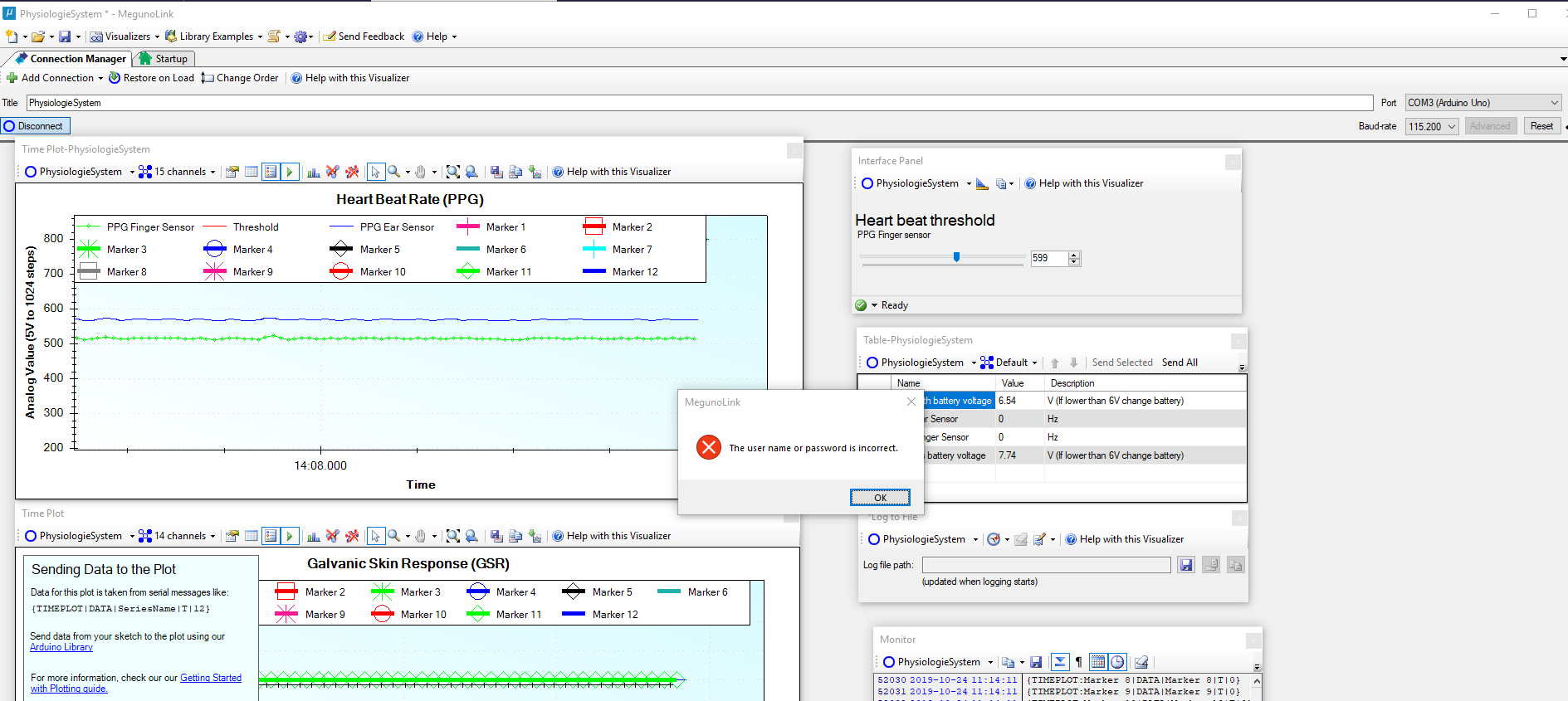Click the save icon in Monitor toolbar

point(1036,662)
